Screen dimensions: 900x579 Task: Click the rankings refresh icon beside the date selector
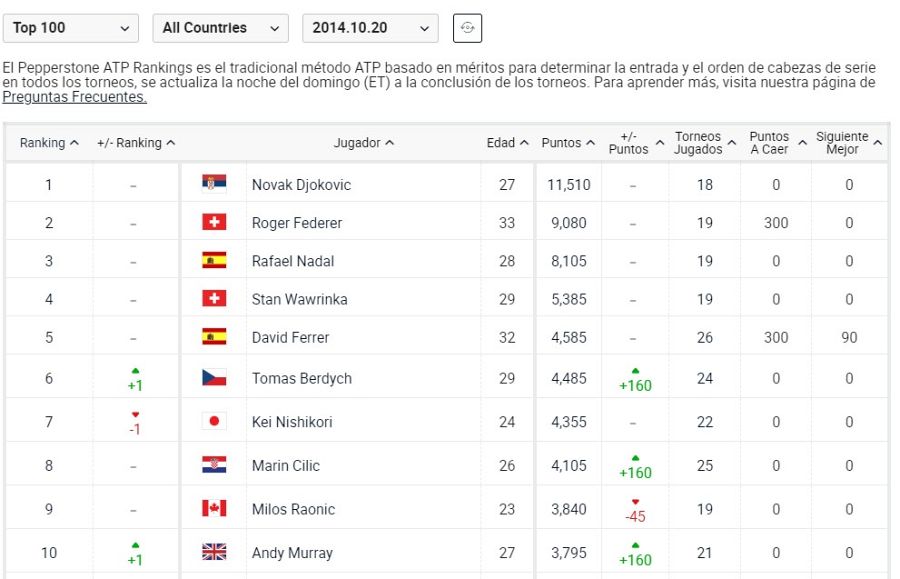click(x=466, y=27)
